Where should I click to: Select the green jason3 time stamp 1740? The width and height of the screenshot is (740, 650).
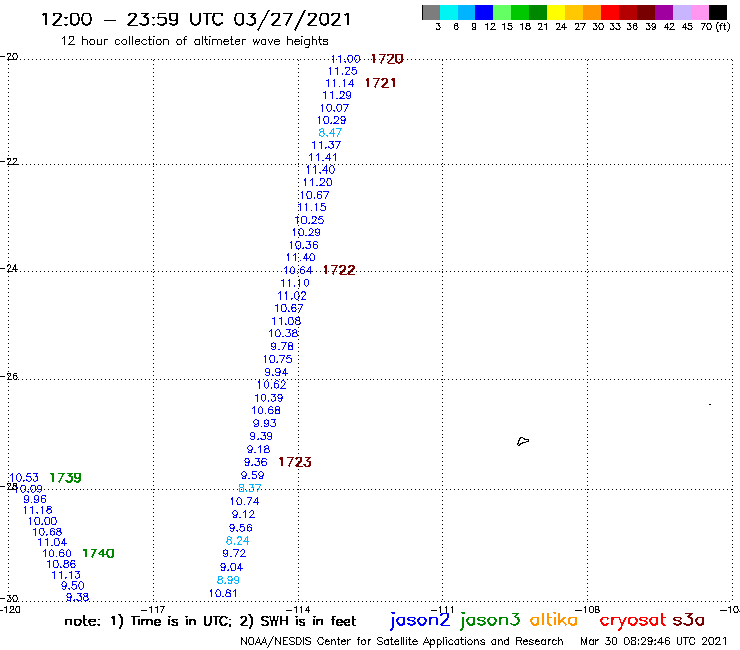(98, 553)
